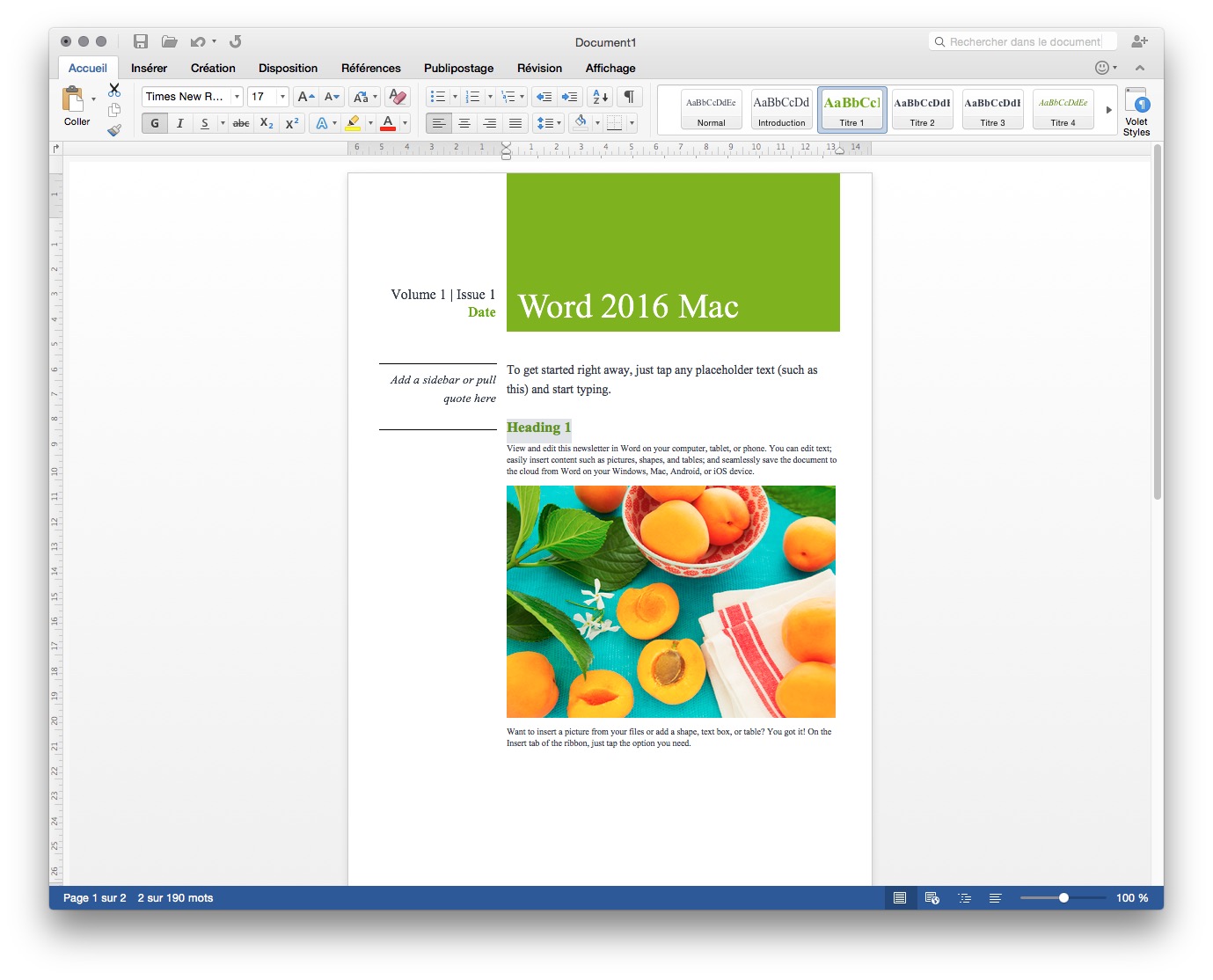1213x980 pixels.
Task: Apply strikethrough with the abc icon
Action: coord(241,123)
